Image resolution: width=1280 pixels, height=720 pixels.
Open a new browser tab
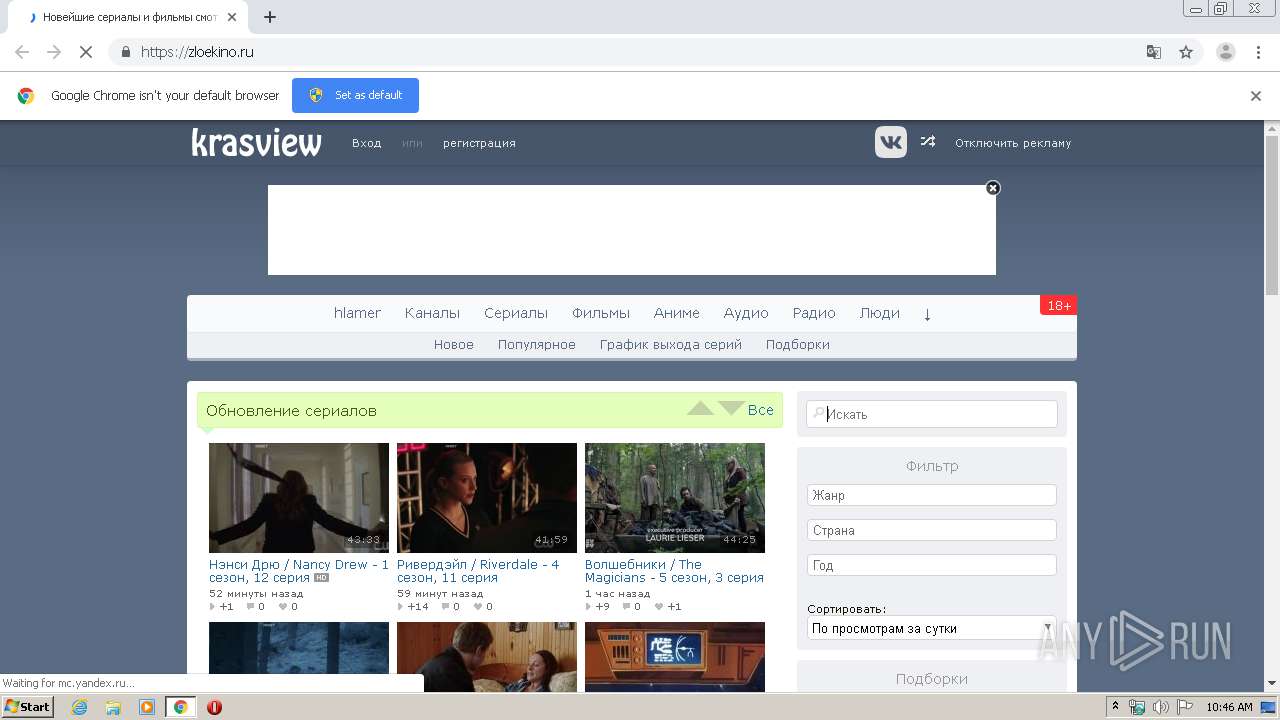click(x=270, y=17)
